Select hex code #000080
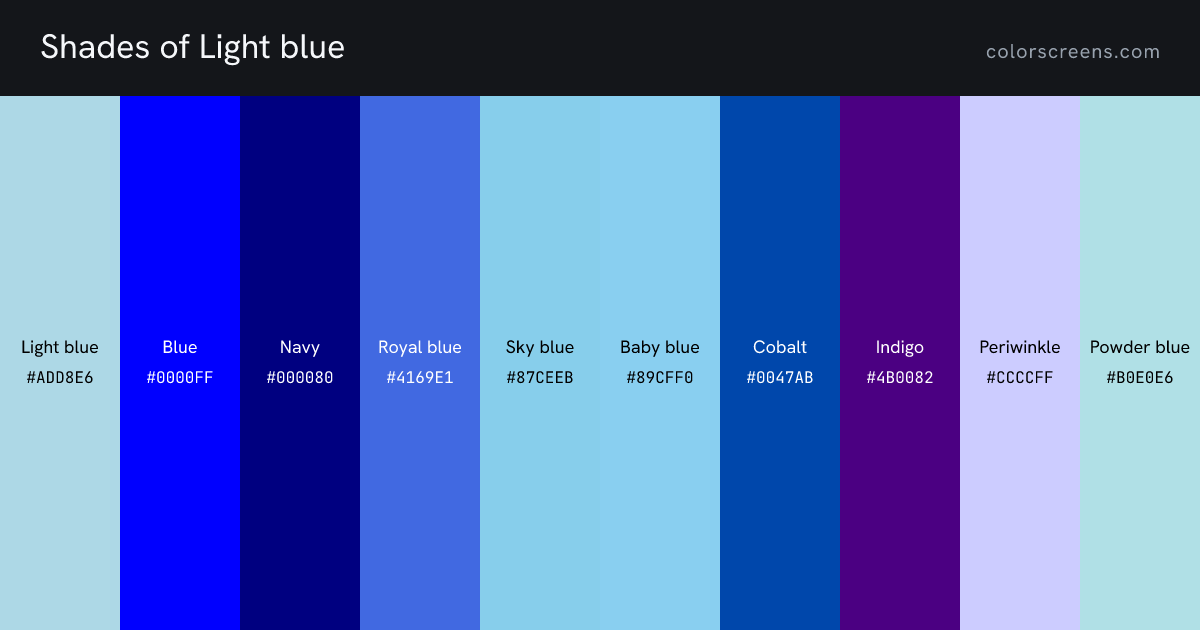This screenshot has width=1200, height=630. click(x=300, y=378)
